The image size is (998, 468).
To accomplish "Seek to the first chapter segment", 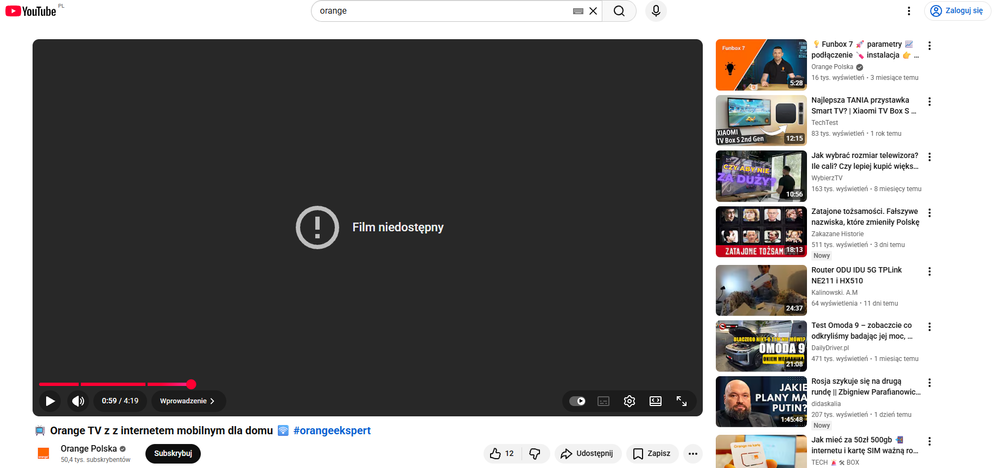I will pos(59,384).
